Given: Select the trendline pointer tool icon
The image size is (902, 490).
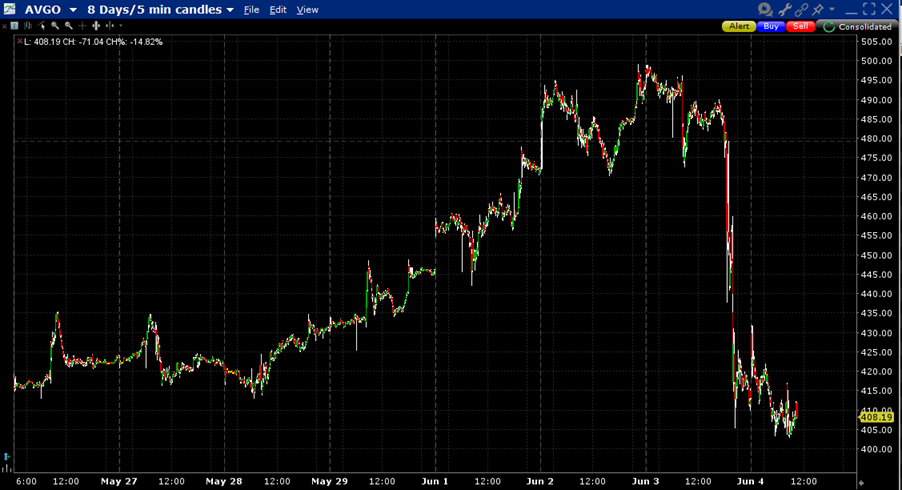Looking at the screenshot, I should tap(41, 25).
